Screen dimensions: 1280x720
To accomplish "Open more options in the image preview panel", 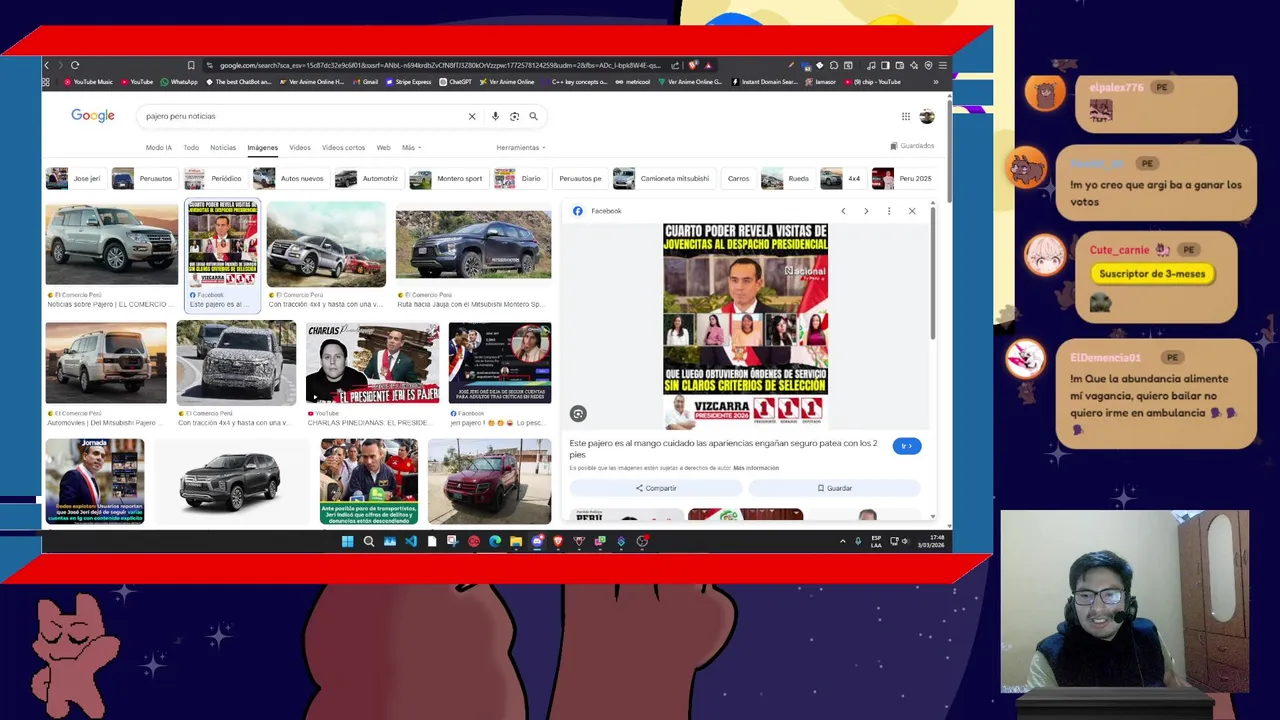I will pyautogui.click(x=889, y=211).
